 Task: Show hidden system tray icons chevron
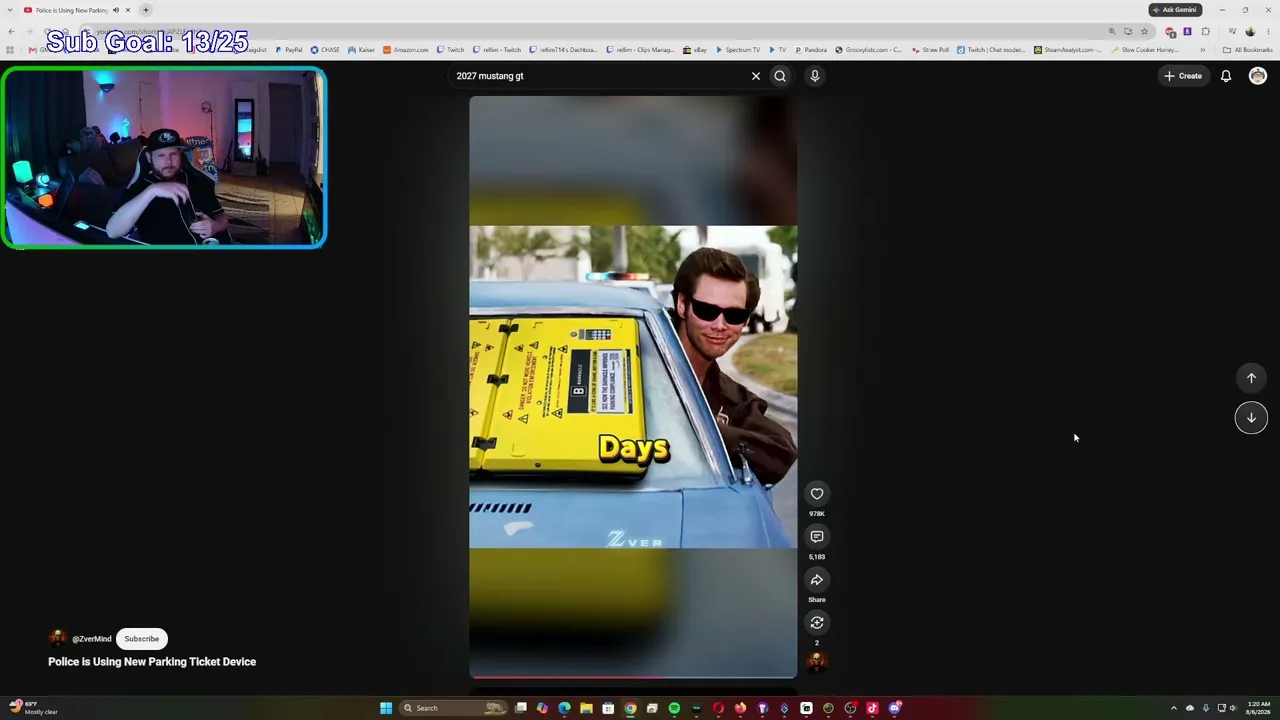click(1175, 708)
